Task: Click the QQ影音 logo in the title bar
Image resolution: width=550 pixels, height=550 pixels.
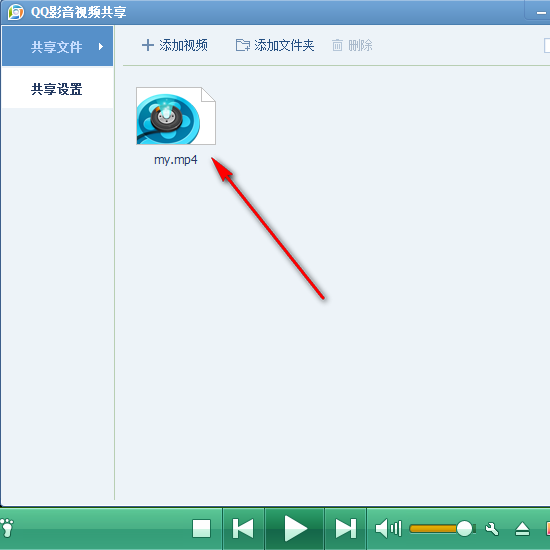Action: pyautogui.click(x=16, y=12)
